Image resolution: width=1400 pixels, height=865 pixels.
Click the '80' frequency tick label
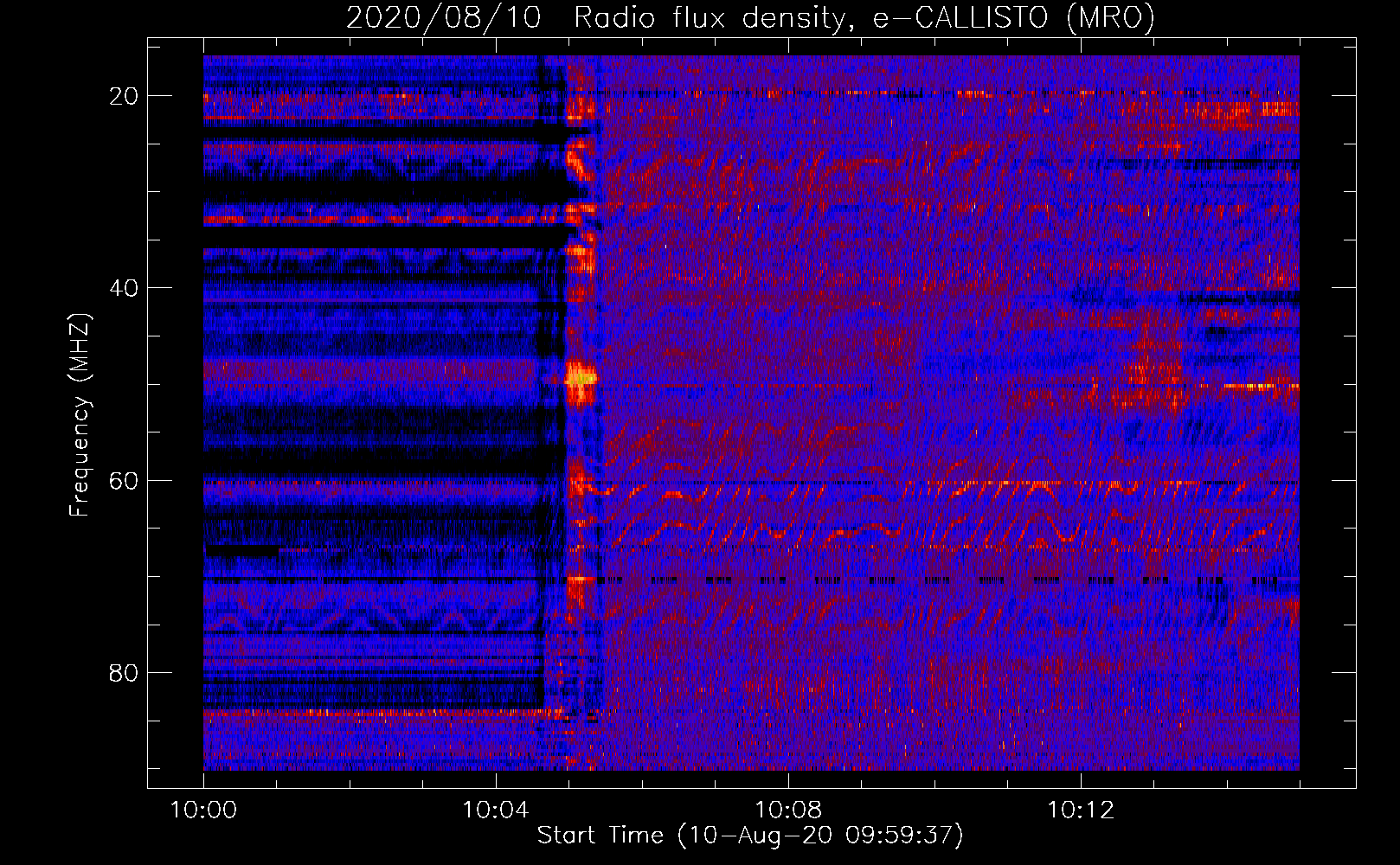click(125, 672)
